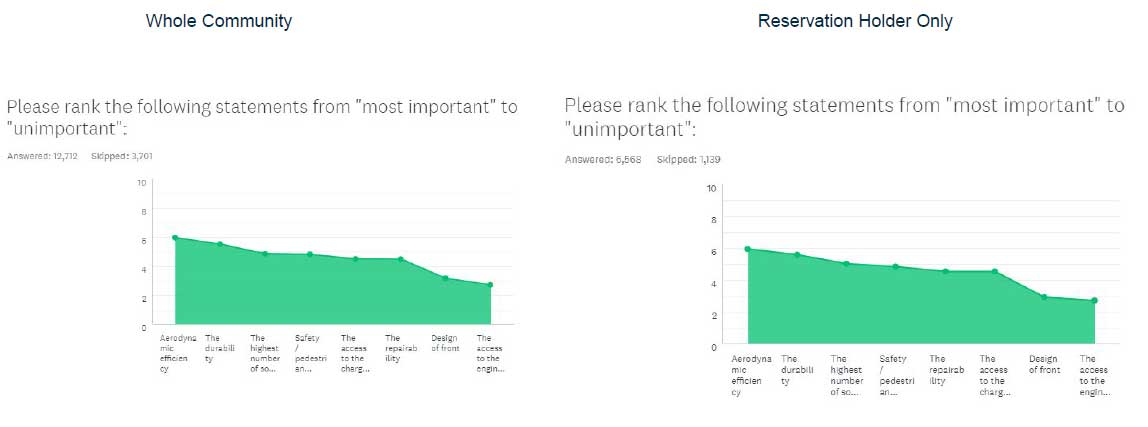Click last data point in right chart

click(x=1095, y=300)
